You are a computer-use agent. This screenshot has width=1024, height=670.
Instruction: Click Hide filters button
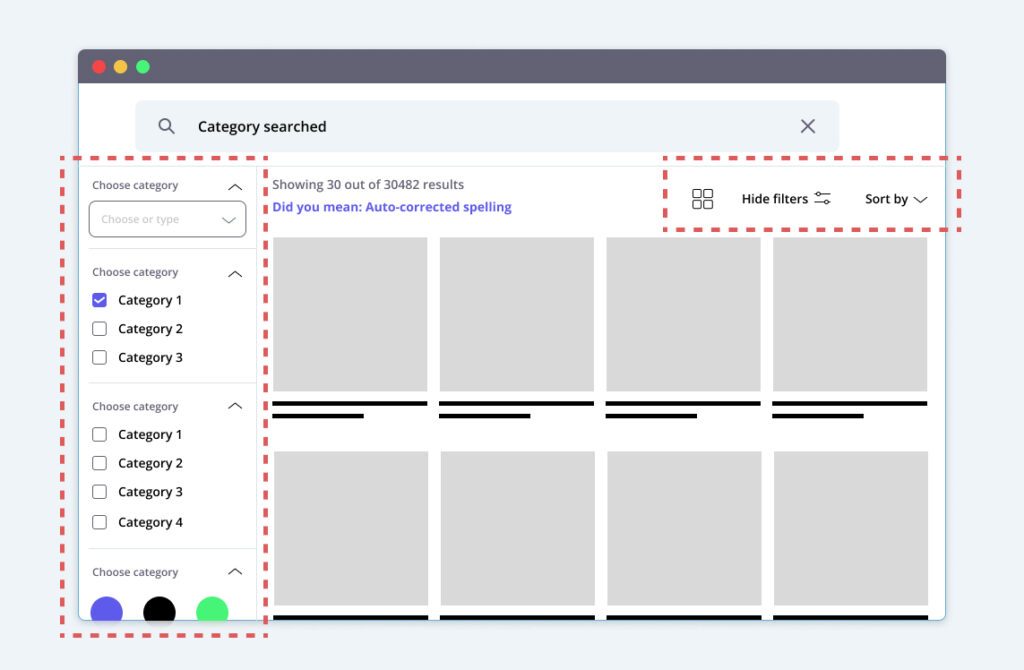coord(786,199)
